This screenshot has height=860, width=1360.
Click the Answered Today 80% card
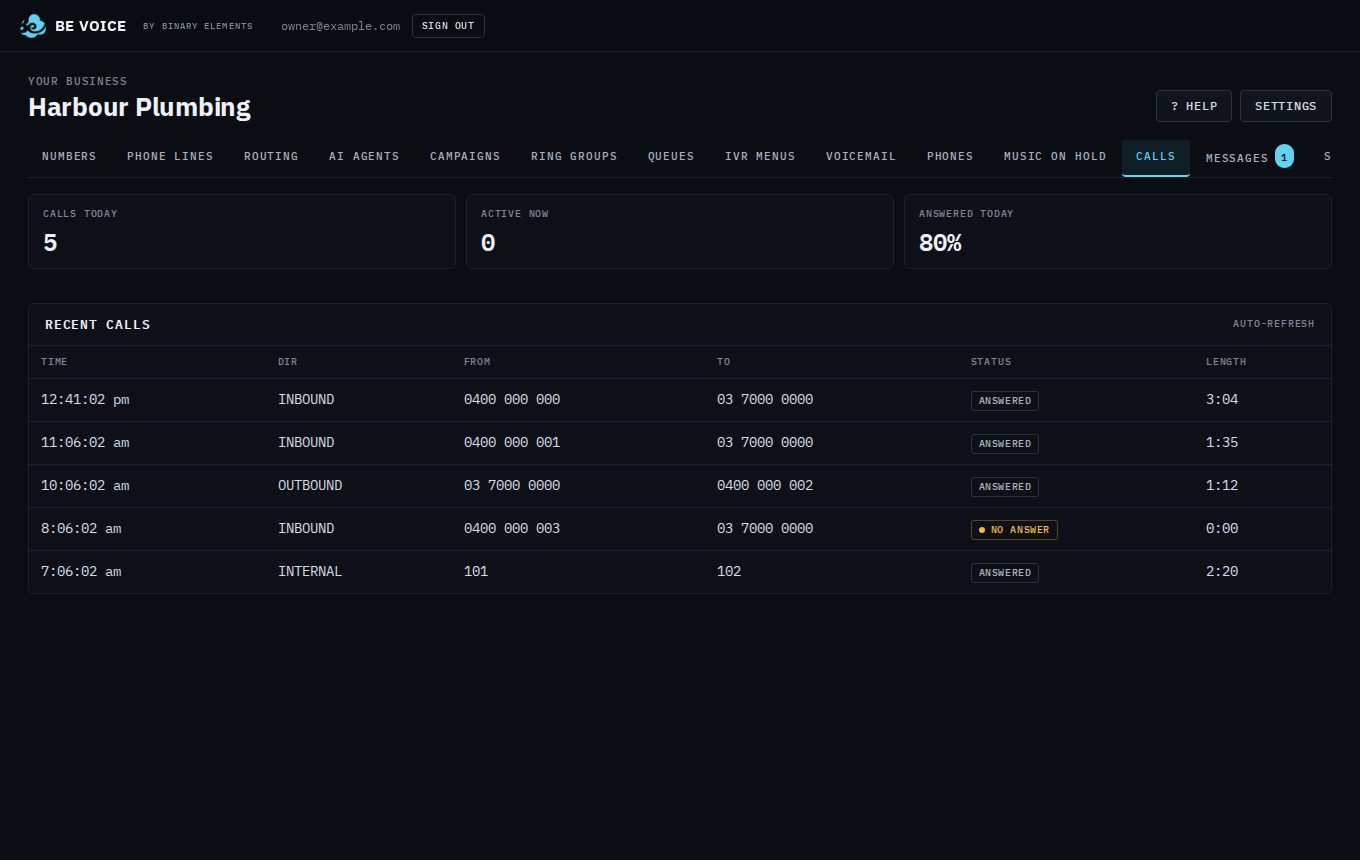[1118, 231]
